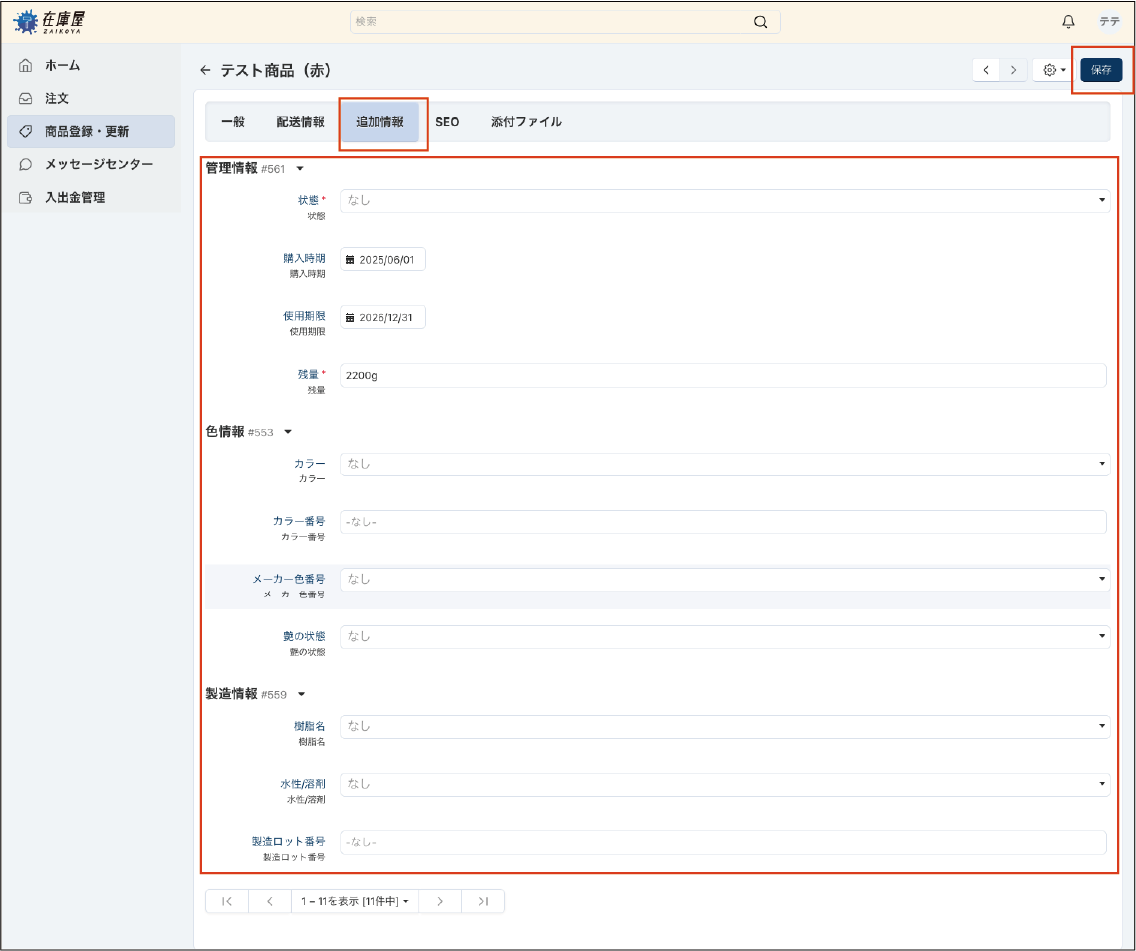
Task: Open the 樹脂名 dropdown
Action: 724,726
